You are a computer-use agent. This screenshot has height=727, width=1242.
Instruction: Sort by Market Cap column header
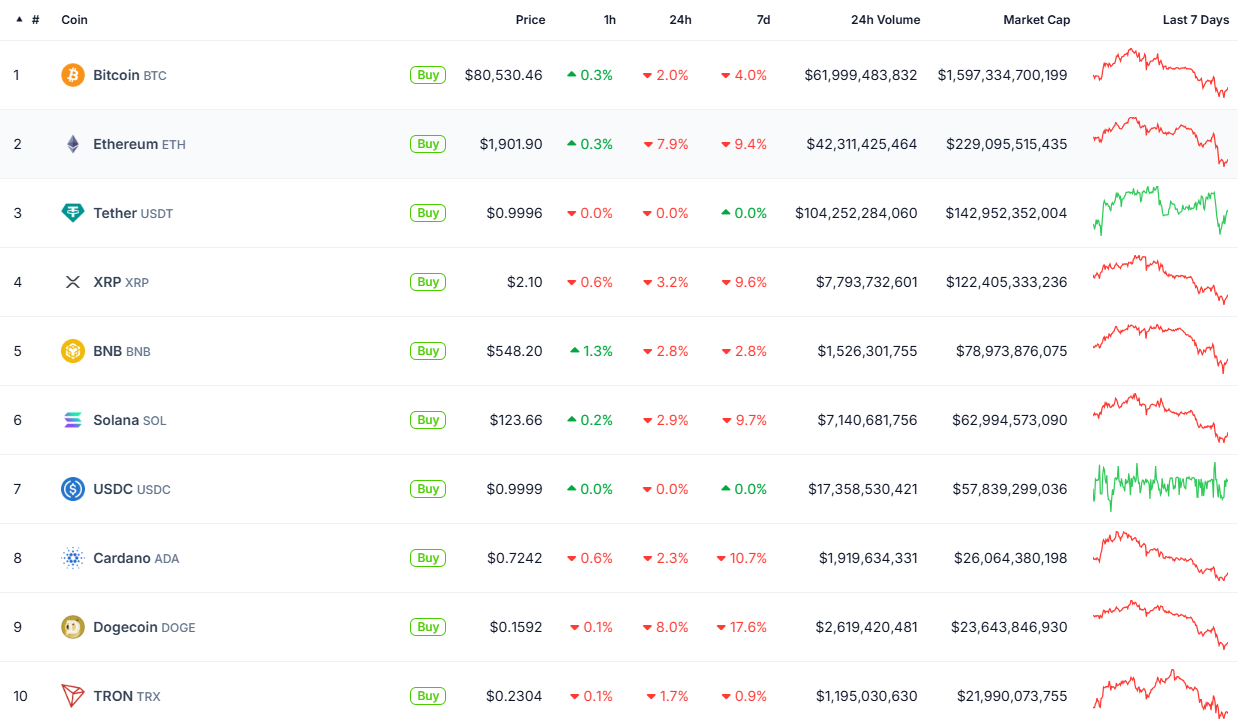coord(1036,20)
